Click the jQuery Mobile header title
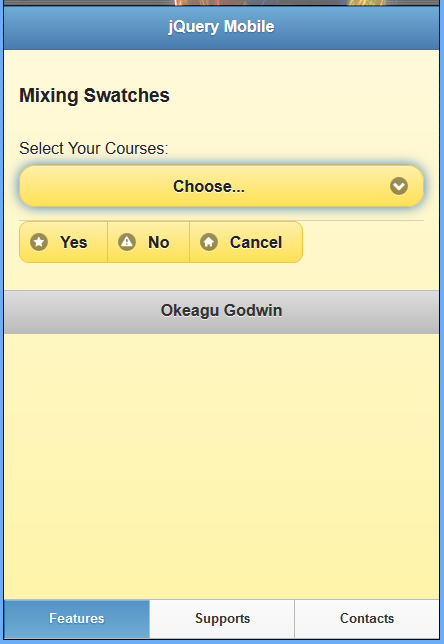The image size is (444, 644). click(221, 27)
